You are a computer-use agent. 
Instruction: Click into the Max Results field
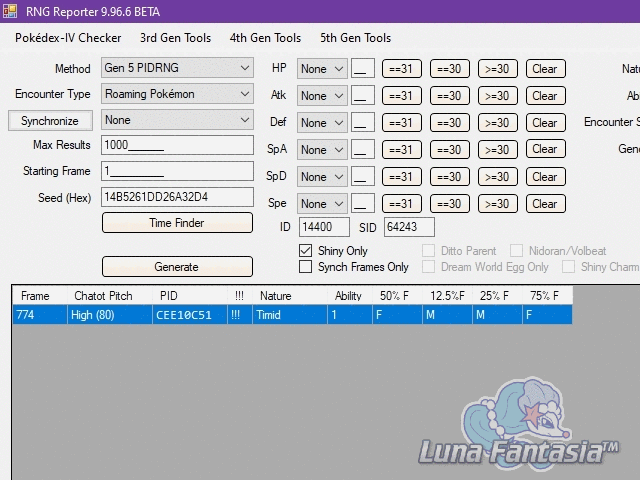(x=177, y=145)
